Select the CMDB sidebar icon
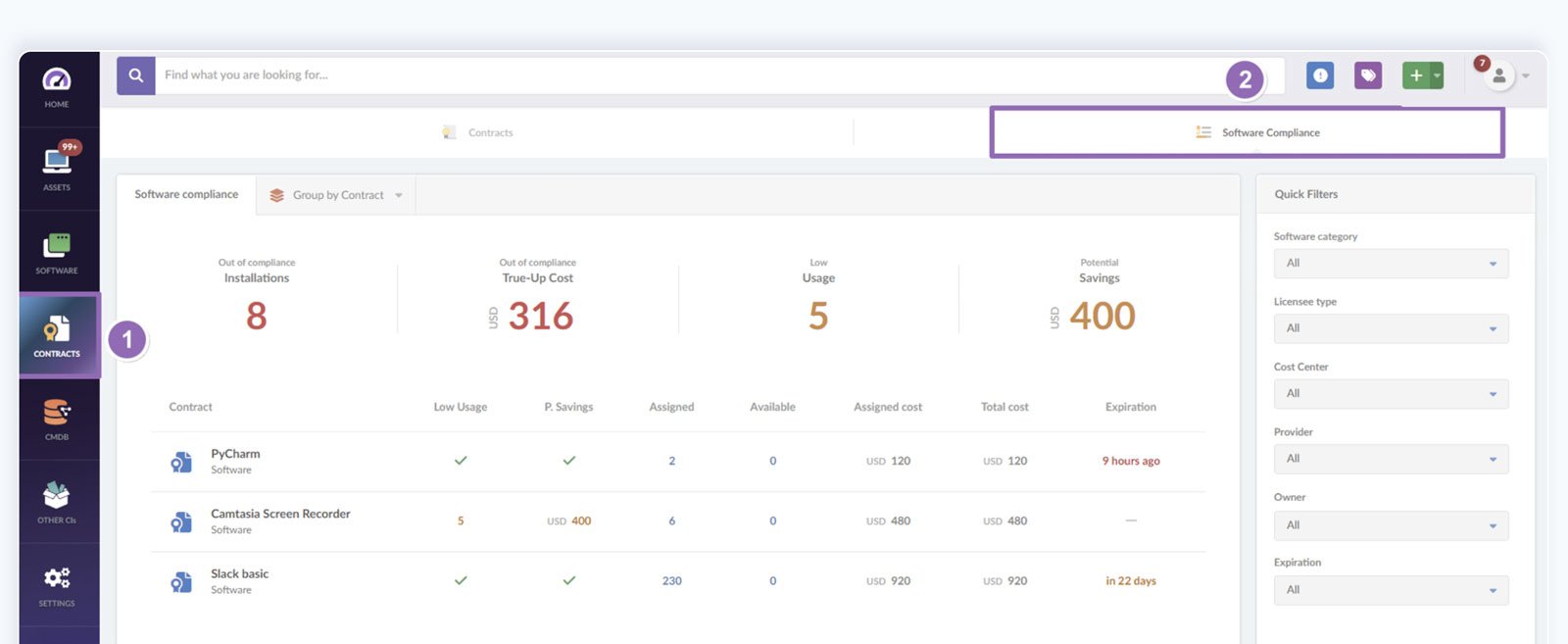 point(57,419)
